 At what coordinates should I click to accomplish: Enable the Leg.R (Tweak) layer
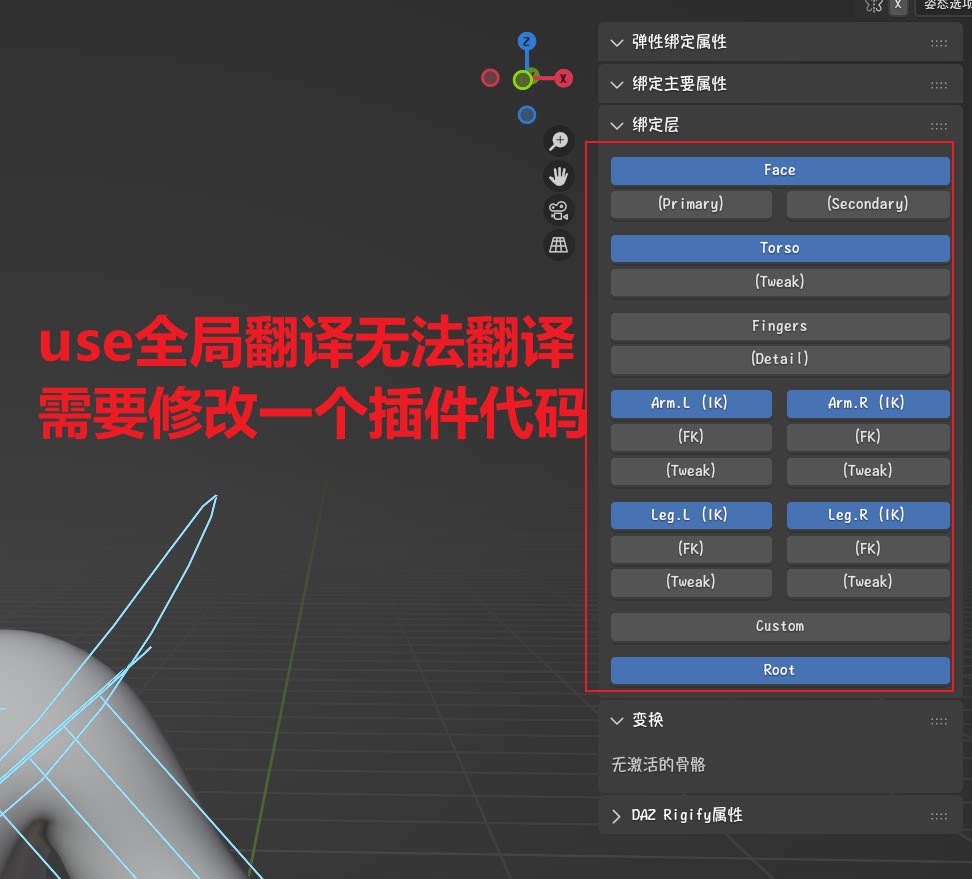868,583
